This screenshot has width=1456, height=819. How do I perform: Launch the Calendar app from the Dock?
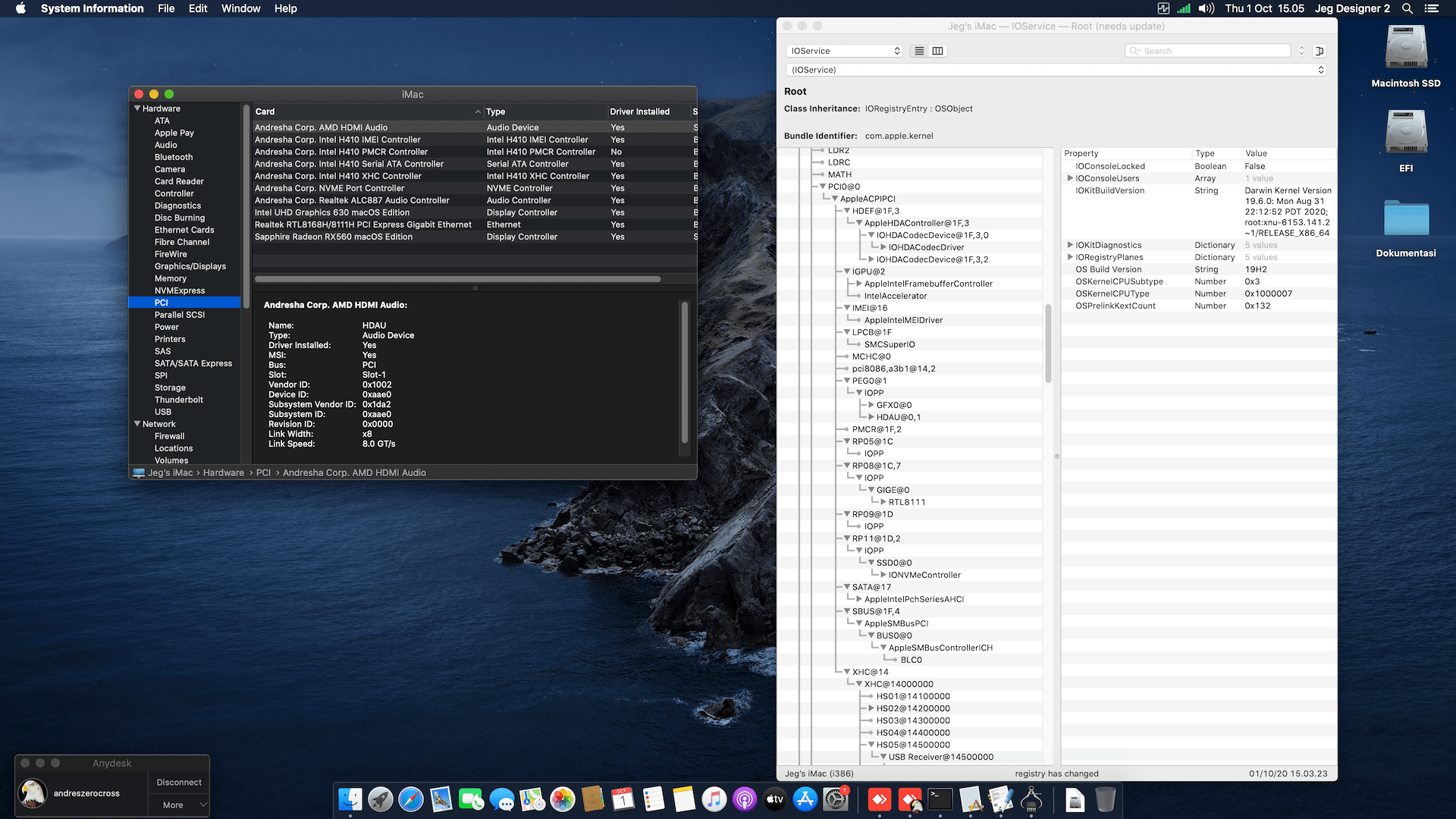623,800
